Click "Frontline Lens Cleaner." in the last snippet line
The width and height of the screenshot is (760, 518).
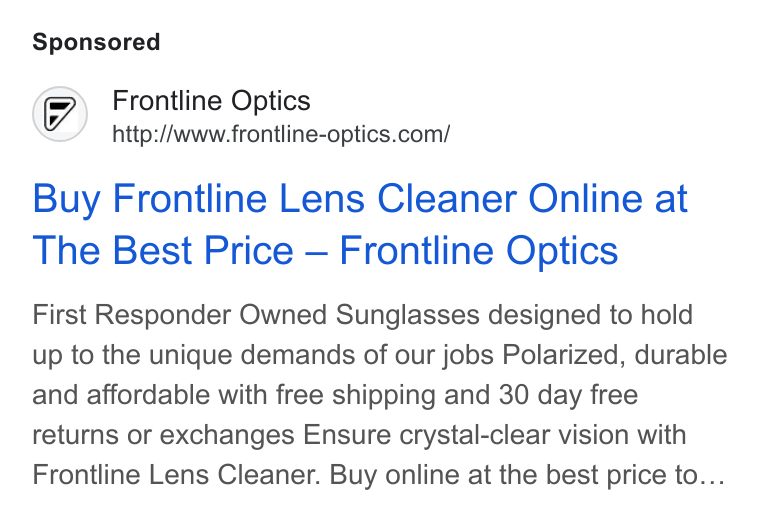click(176, 474)
